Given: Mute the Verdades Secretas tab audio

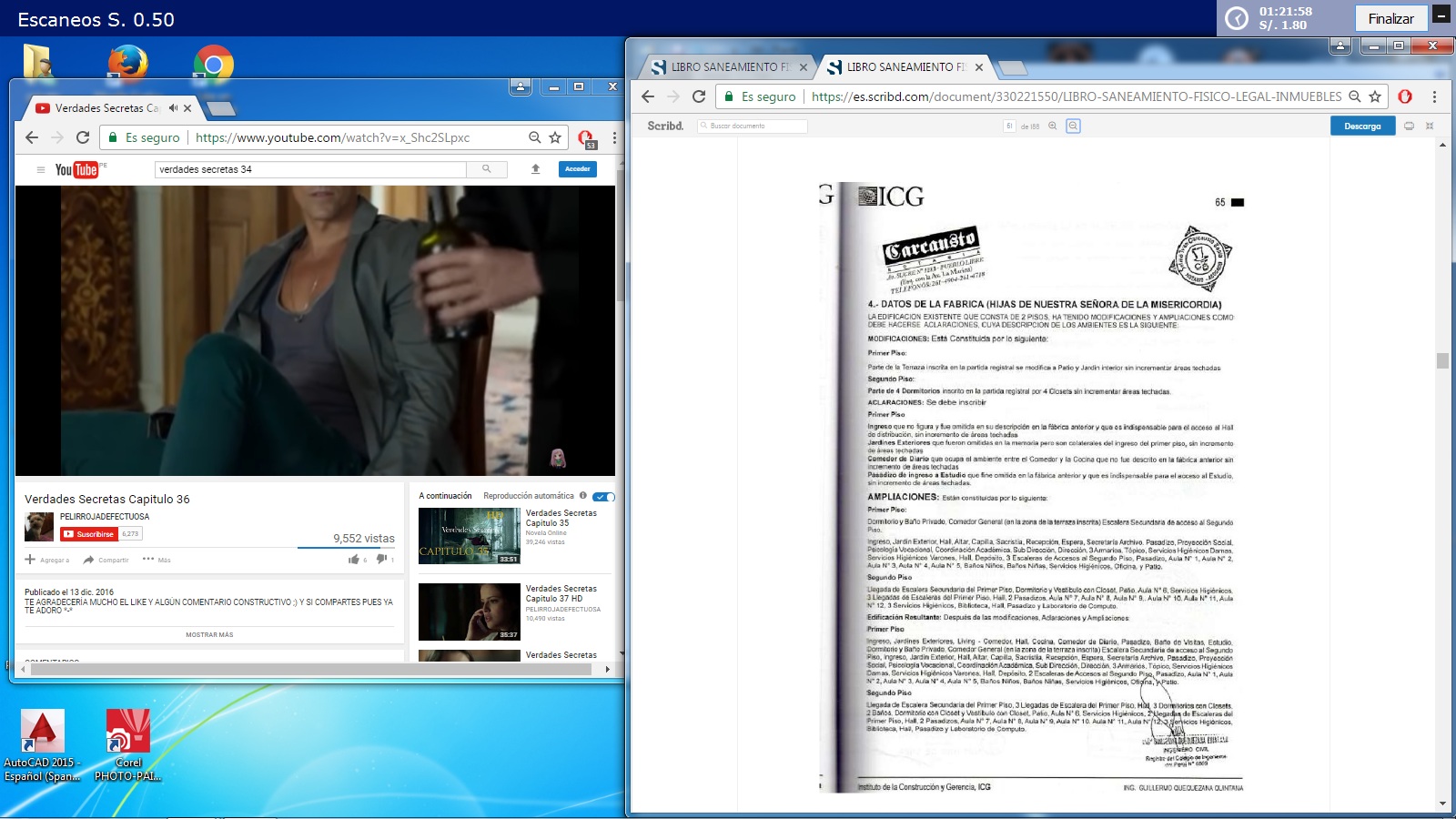Looking at the screenshot, I should click(173, 108).
